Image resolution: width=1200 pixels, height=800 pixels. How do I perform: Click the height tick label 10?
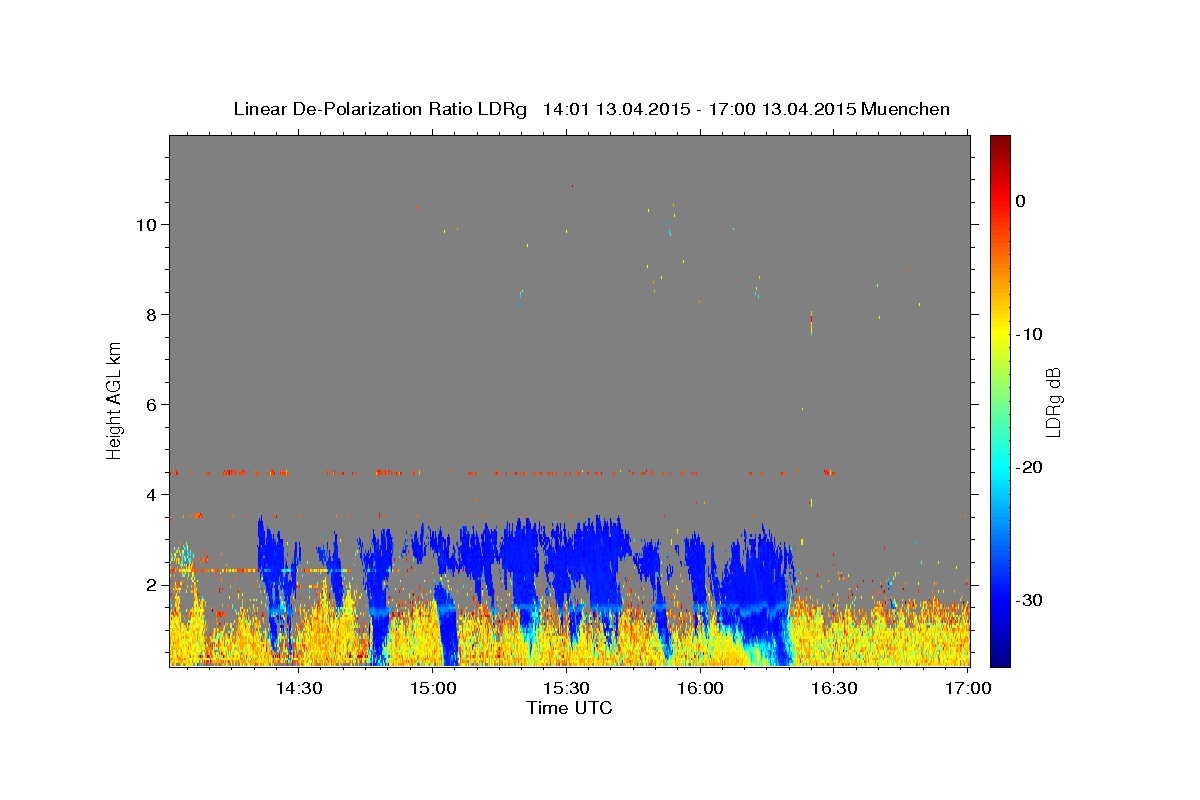(x=147, y=224)
